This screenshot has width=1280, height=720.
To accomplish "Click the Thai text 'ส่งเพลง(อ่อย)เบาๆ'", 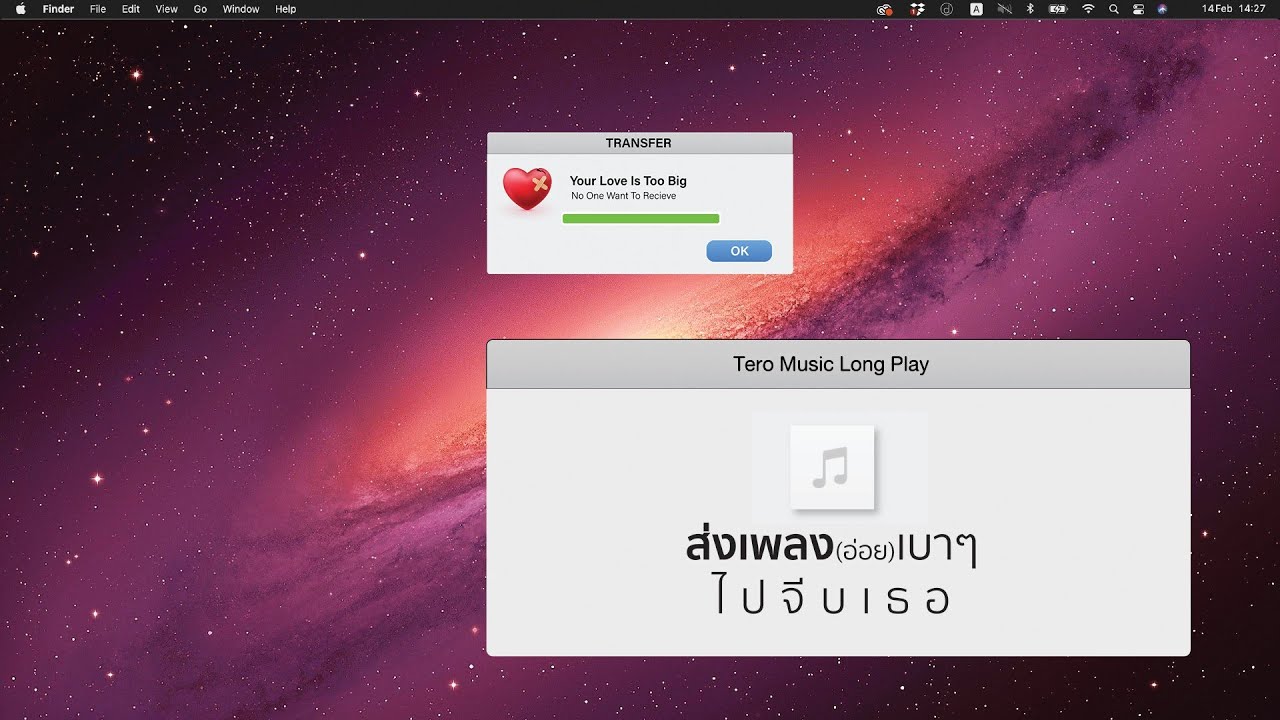I will 831,548.
